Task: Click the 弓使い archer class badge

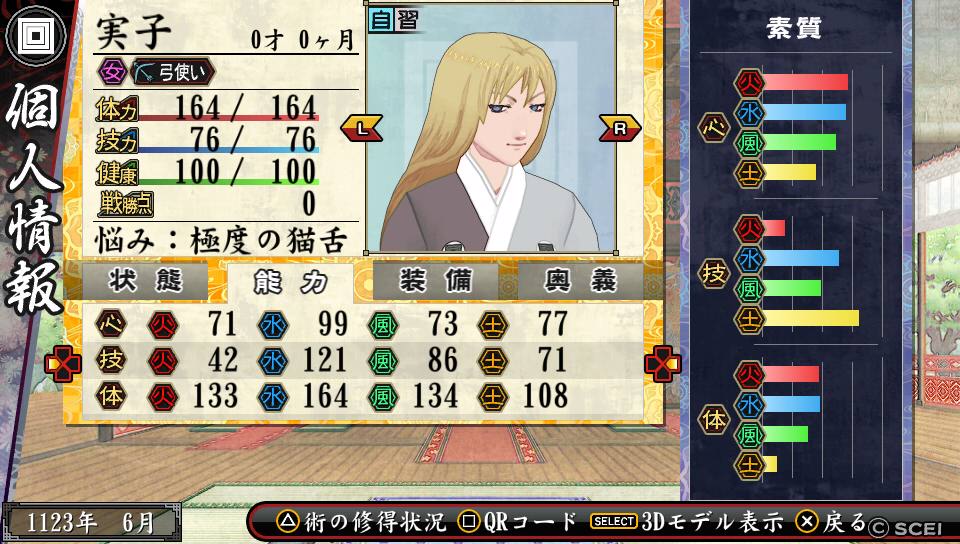Action: (173, 72)
